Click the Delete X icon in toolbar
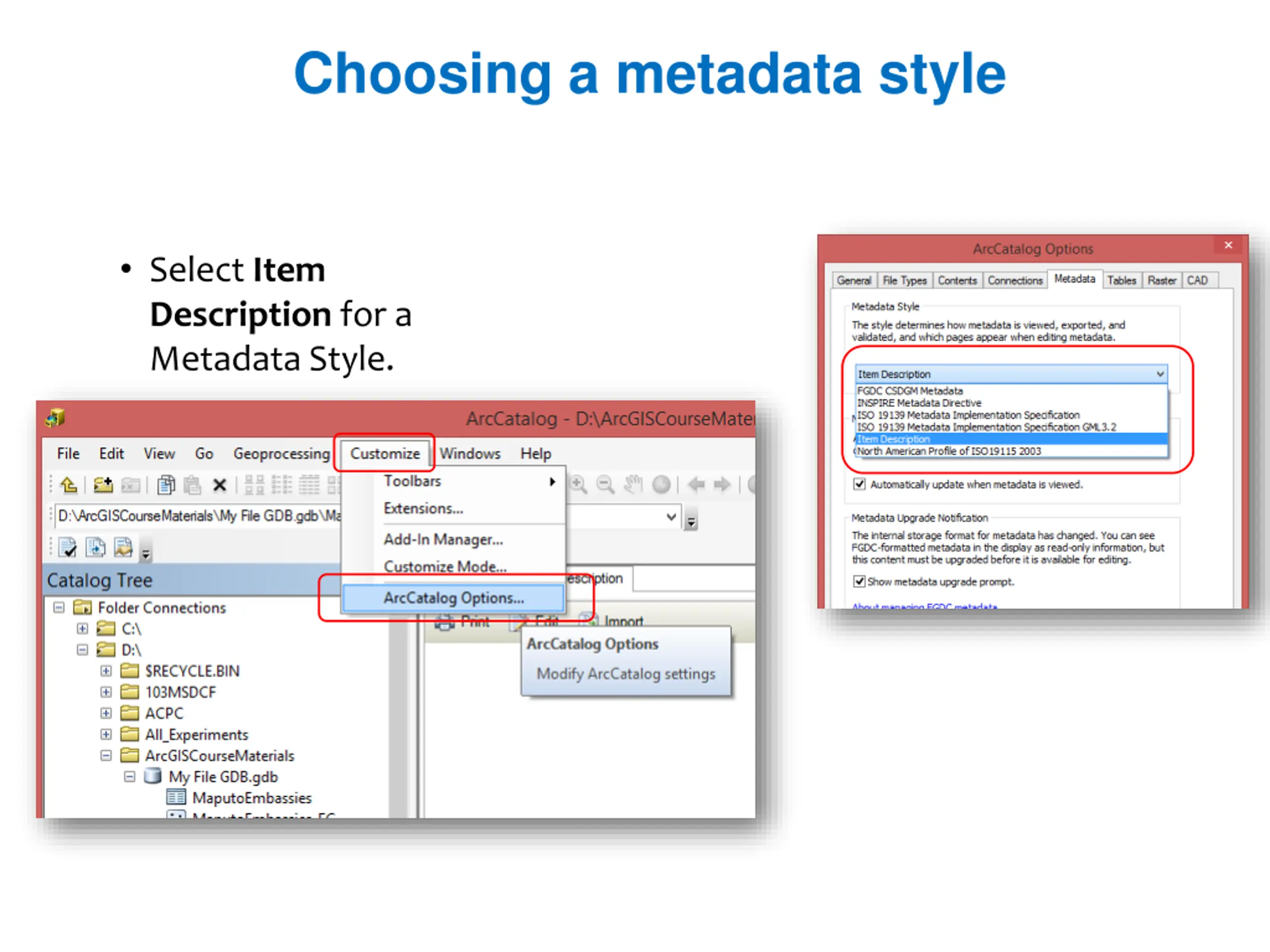The height and width of the screenshot is (952, 1270). tap(219, 485)
